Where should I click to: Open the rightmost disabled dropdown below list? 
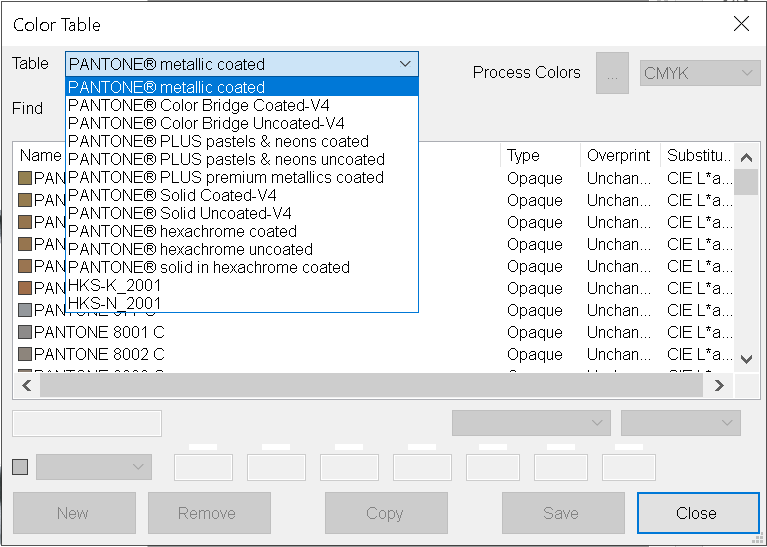click(x=681, y=423)
